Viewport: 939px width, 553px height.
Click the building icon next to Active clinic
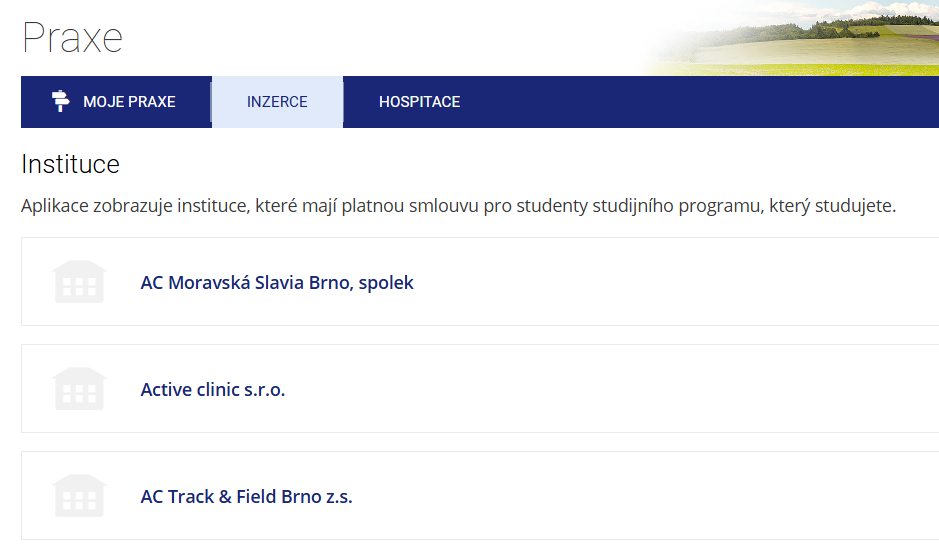79,389
